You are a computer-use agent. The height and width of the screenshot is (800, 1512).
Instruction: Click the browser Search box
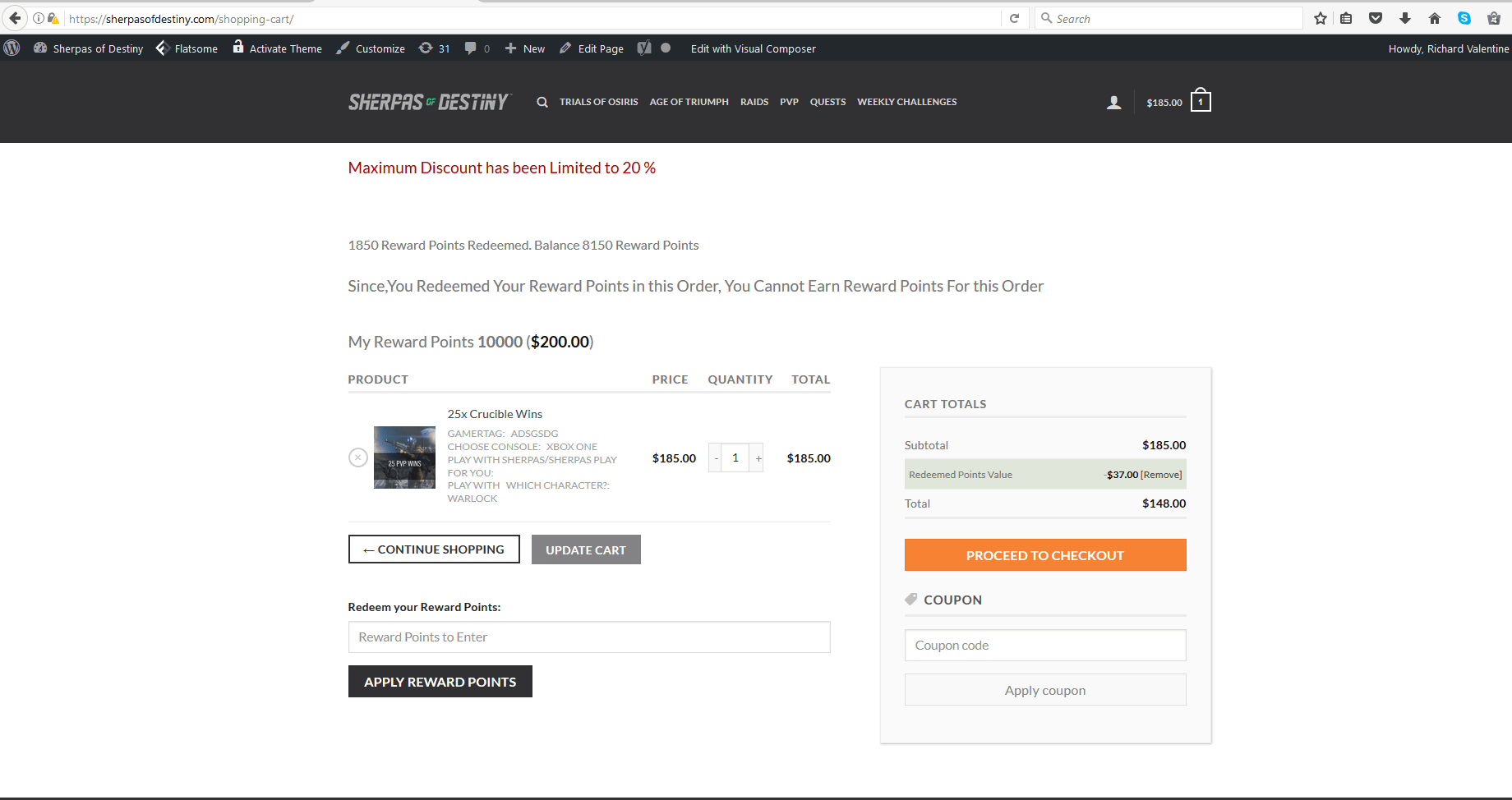tap(1169, 18)
